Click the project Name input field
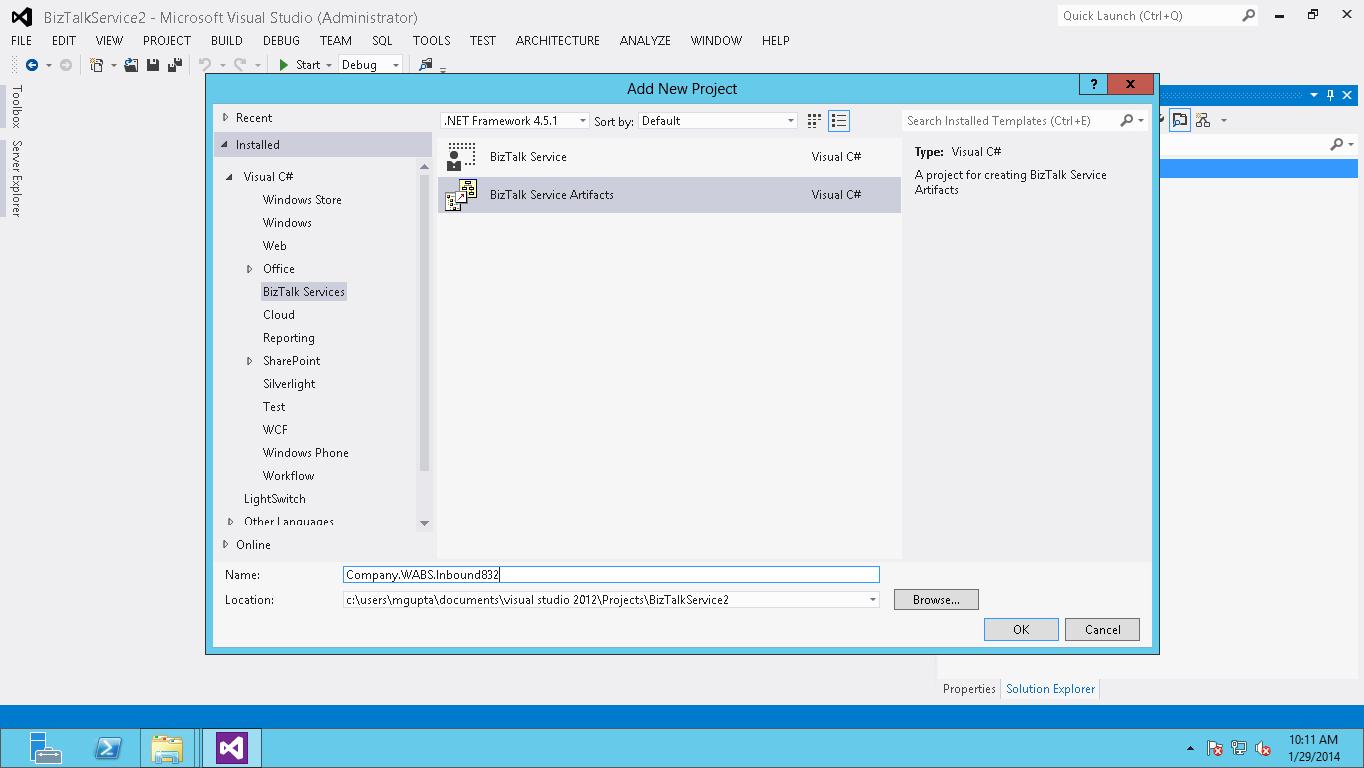The height and width of the screenshot is (768, 1364). [611, 575]
